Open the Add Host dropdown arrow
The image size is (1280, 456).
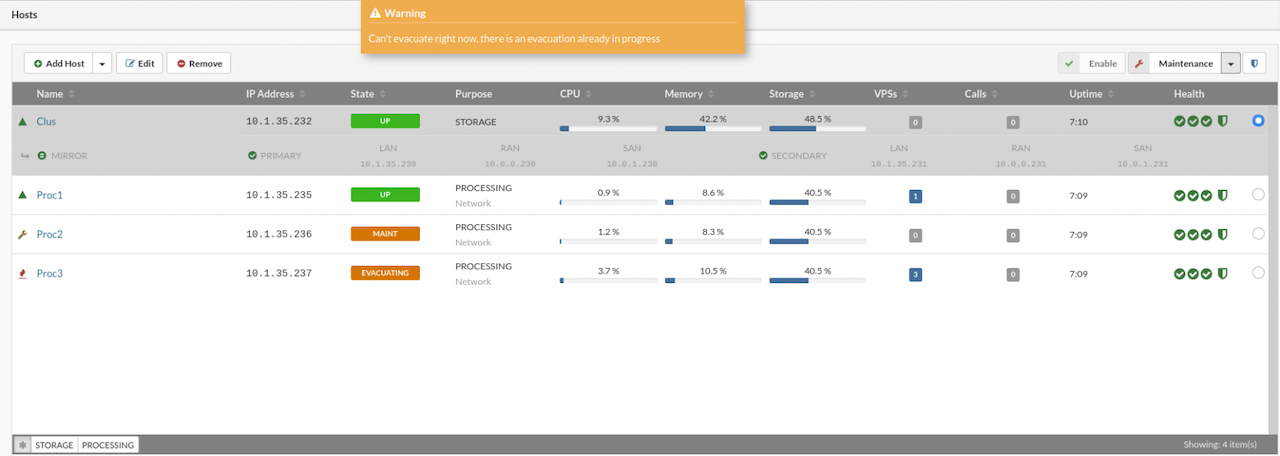coord(101,63)
